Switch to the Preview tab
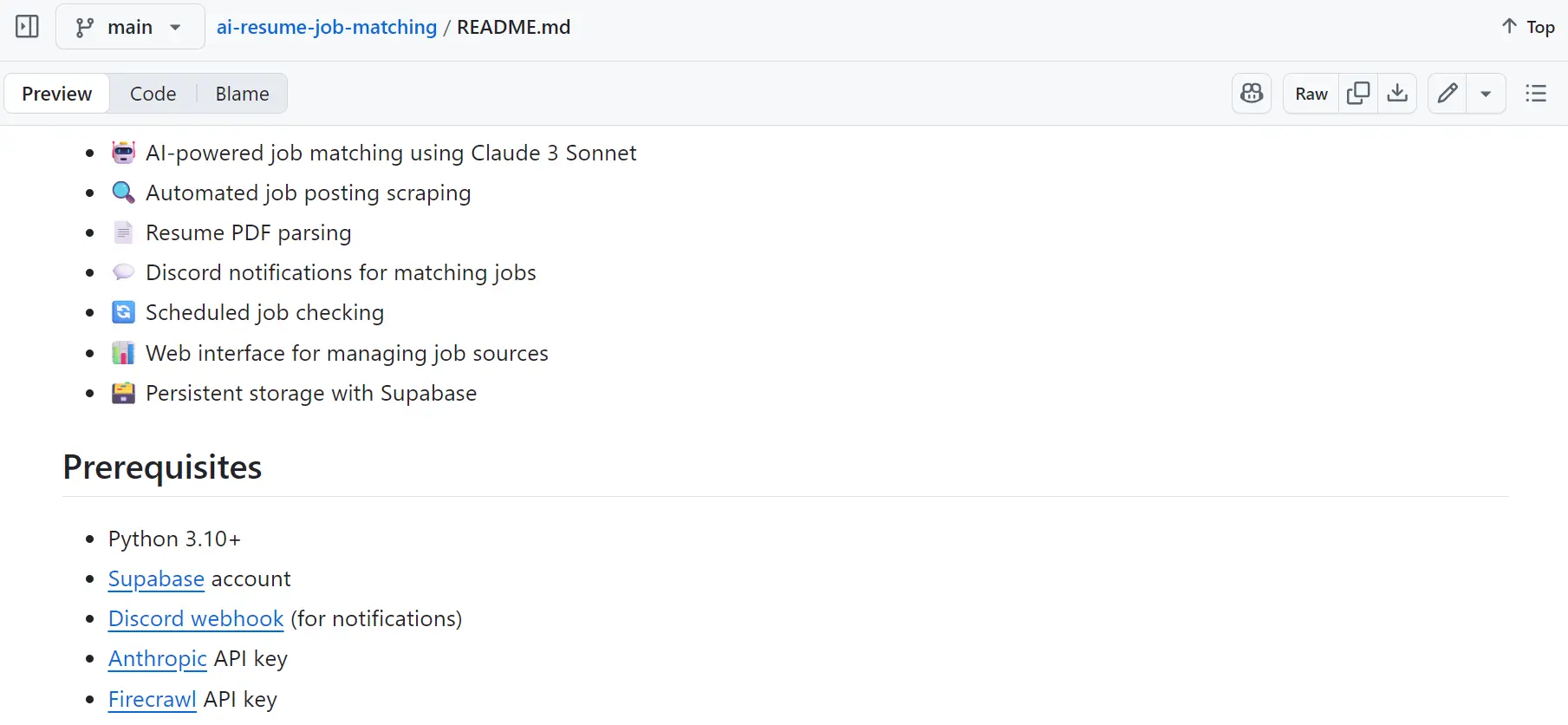1568x725 pixels. click(56, 93)
